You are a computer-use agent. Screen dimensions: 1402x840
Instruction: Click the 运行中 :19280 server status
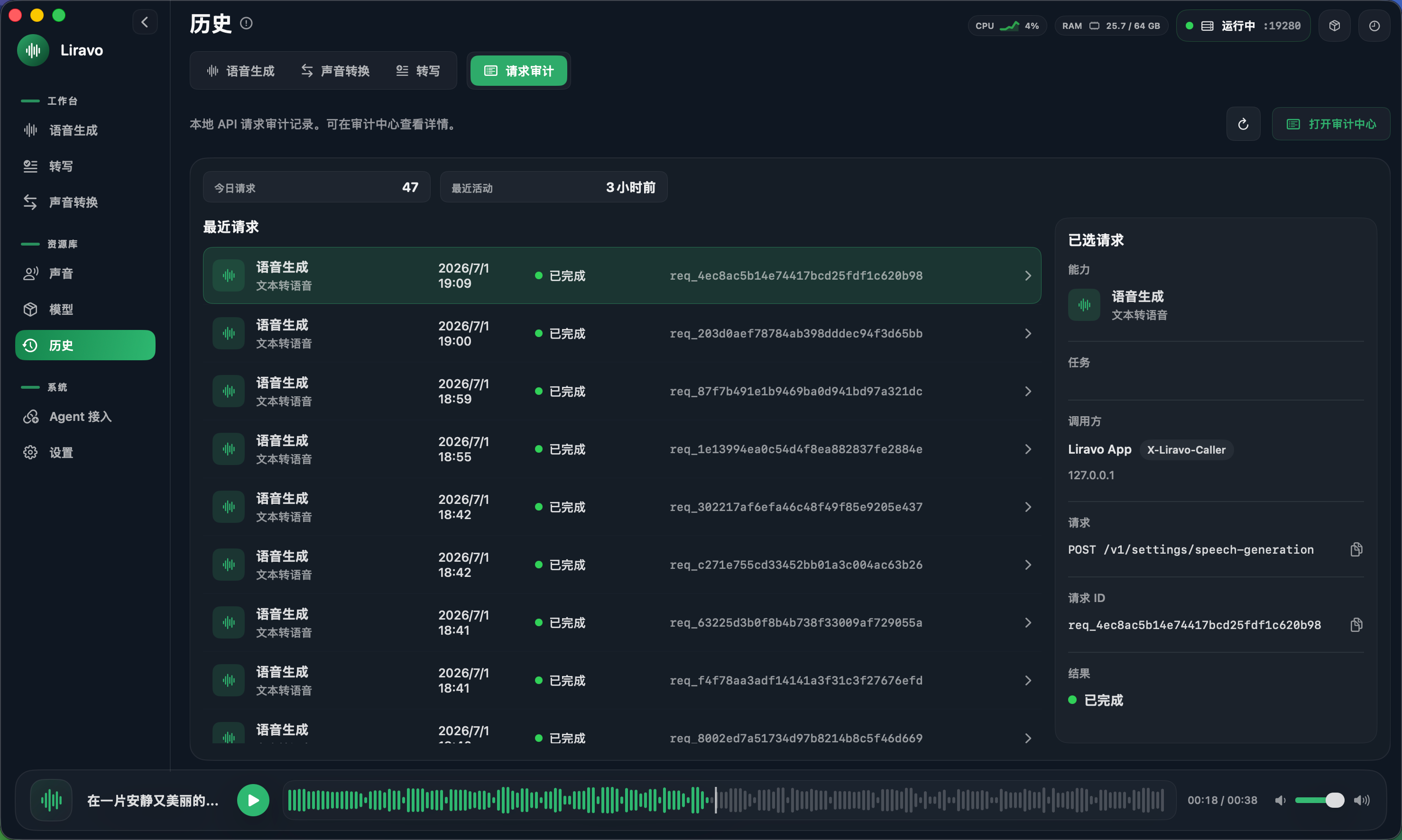point(1244,26)
